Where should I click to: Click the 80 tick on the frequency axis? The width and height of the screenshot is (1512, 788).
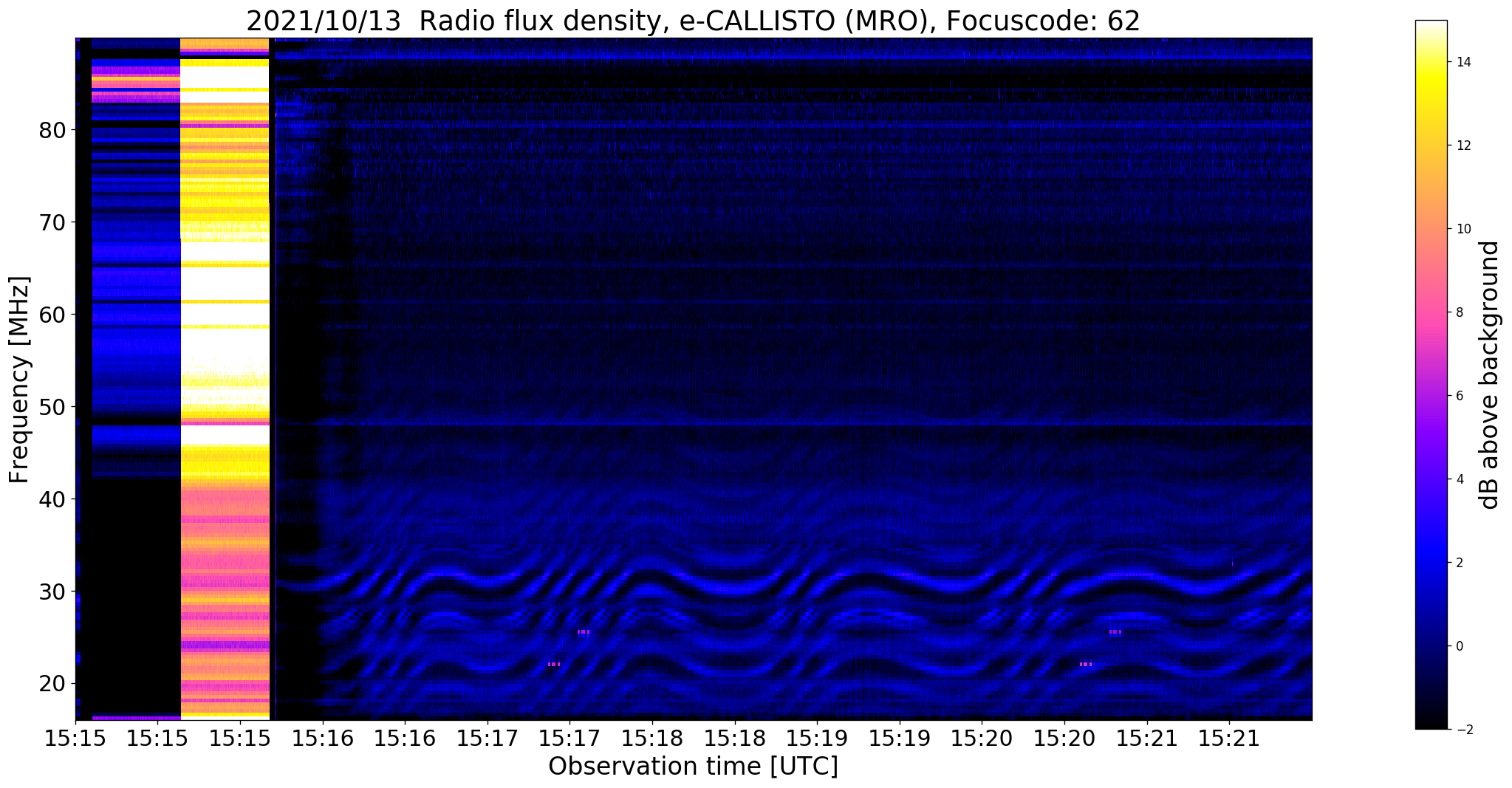tap(52, 130)
